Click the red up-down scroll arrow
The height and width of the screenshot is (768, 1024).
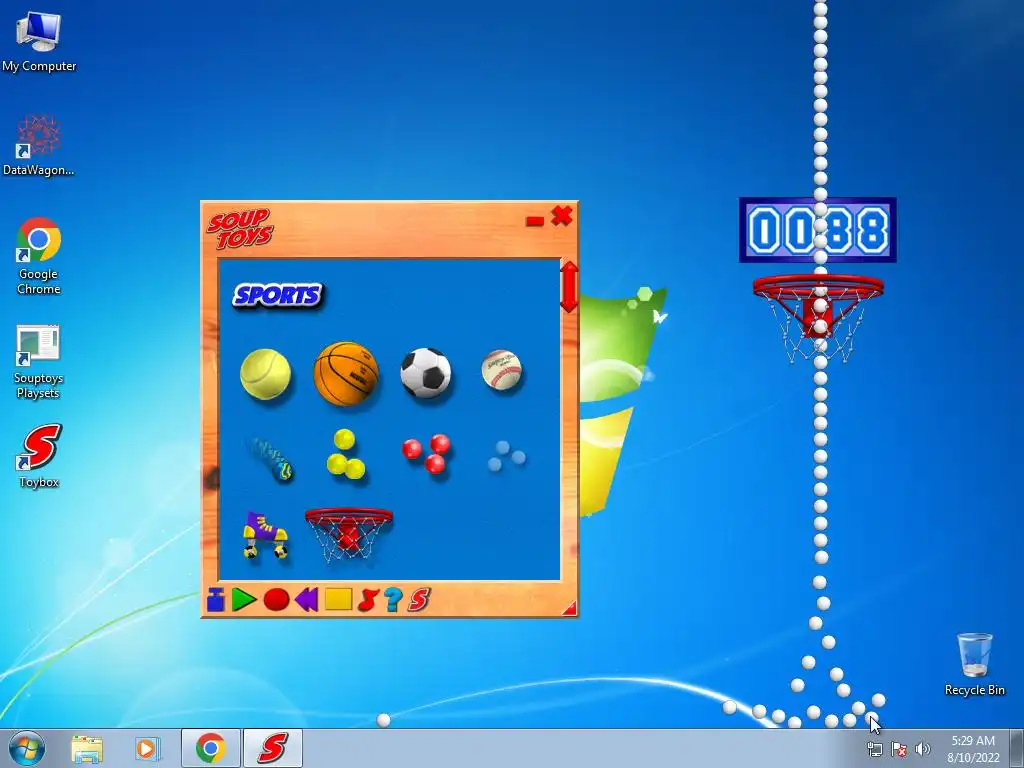569,287
